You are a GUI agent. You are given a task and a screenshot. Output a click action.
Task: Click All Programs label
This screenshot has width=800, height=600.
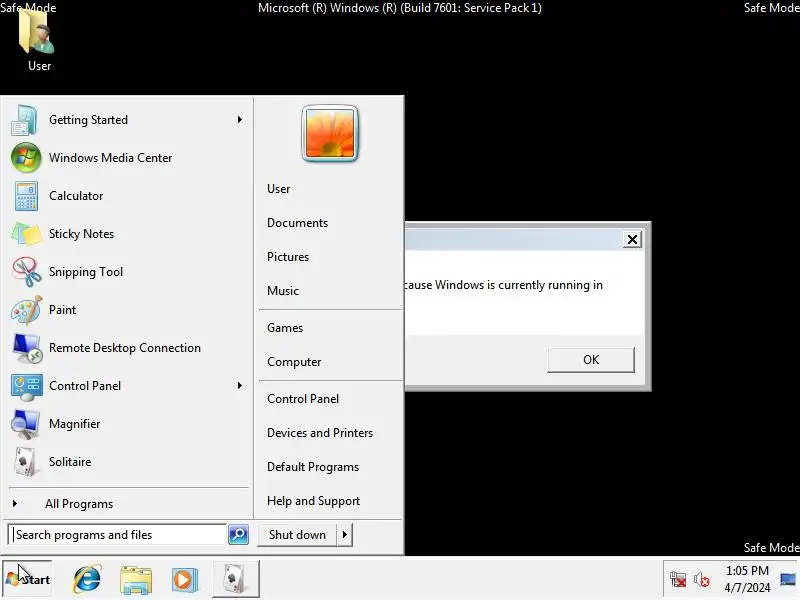pos(79,504)
